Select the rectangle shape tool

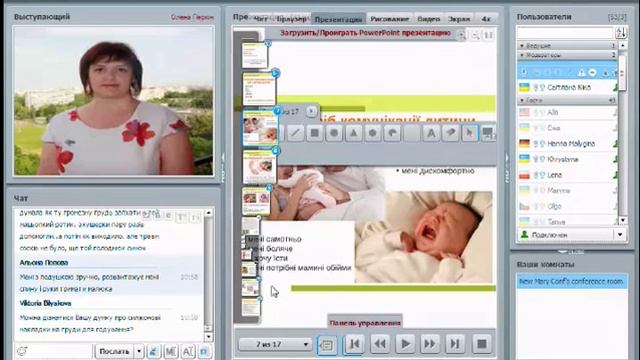(315, 133)
